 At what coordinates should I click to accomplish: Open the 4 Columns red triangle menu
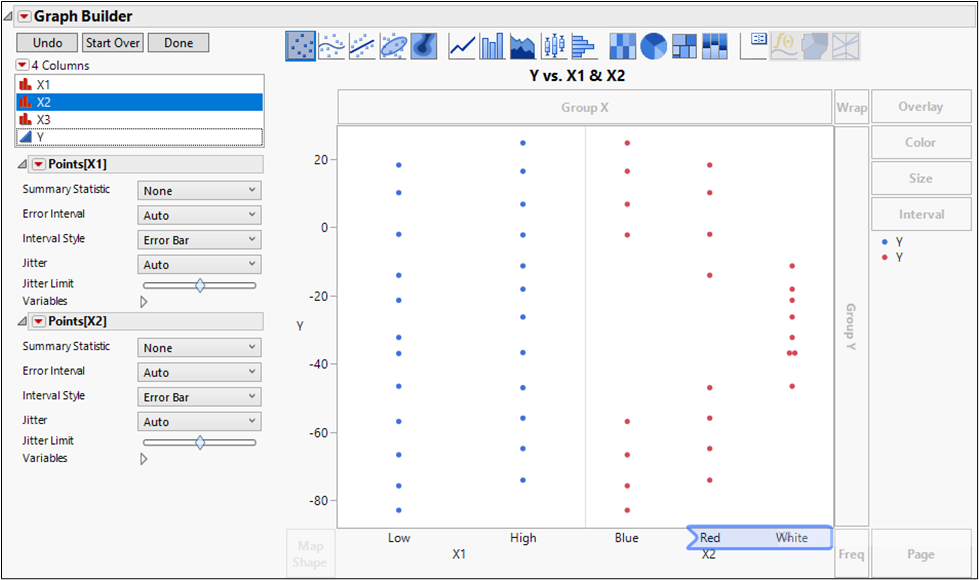22,65
